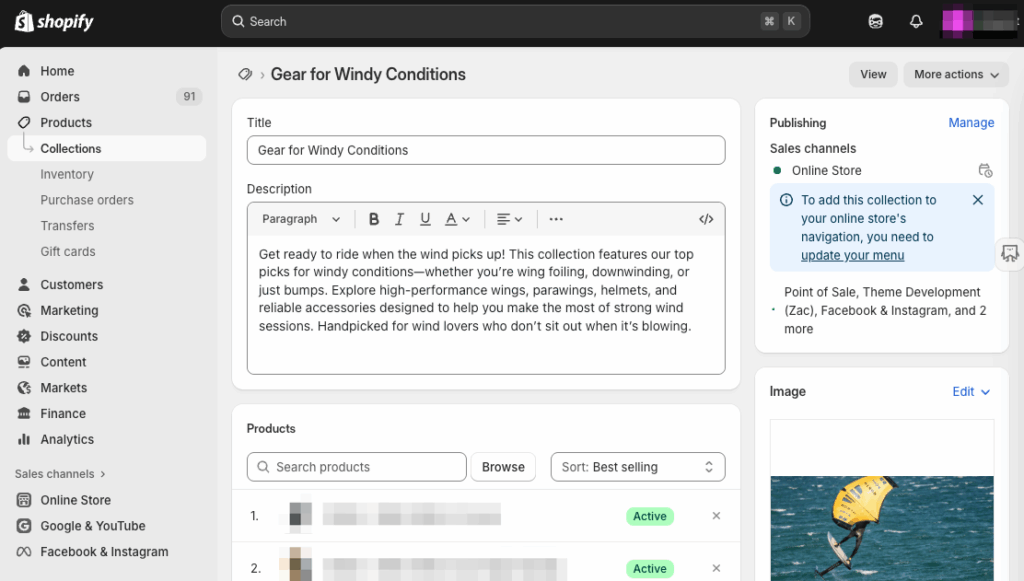Image resolution: width=1024 pixels, height=581 pixels.
Task: Click the Bold formatting icon
Action: [x=374, y=219]
